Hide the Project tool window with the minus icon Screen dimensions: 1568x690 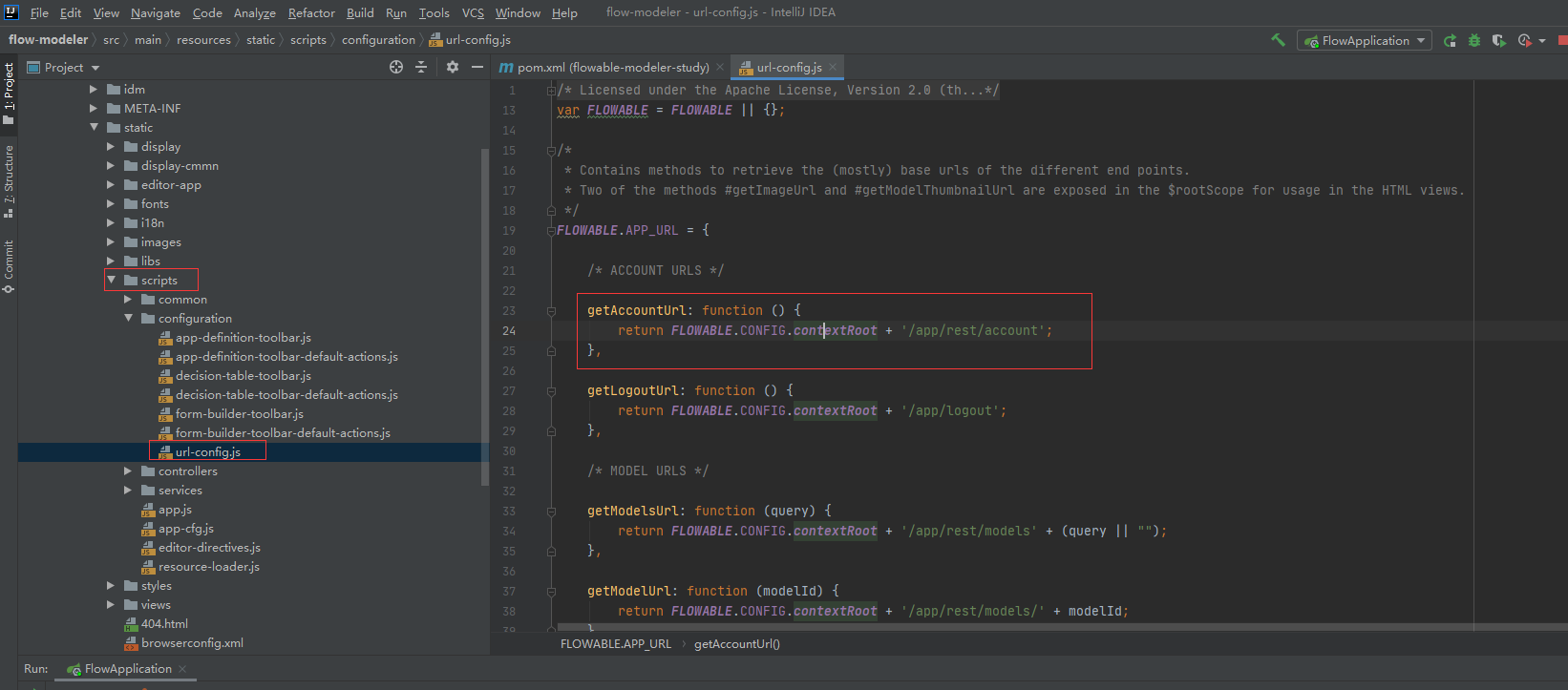pos(477,67)
